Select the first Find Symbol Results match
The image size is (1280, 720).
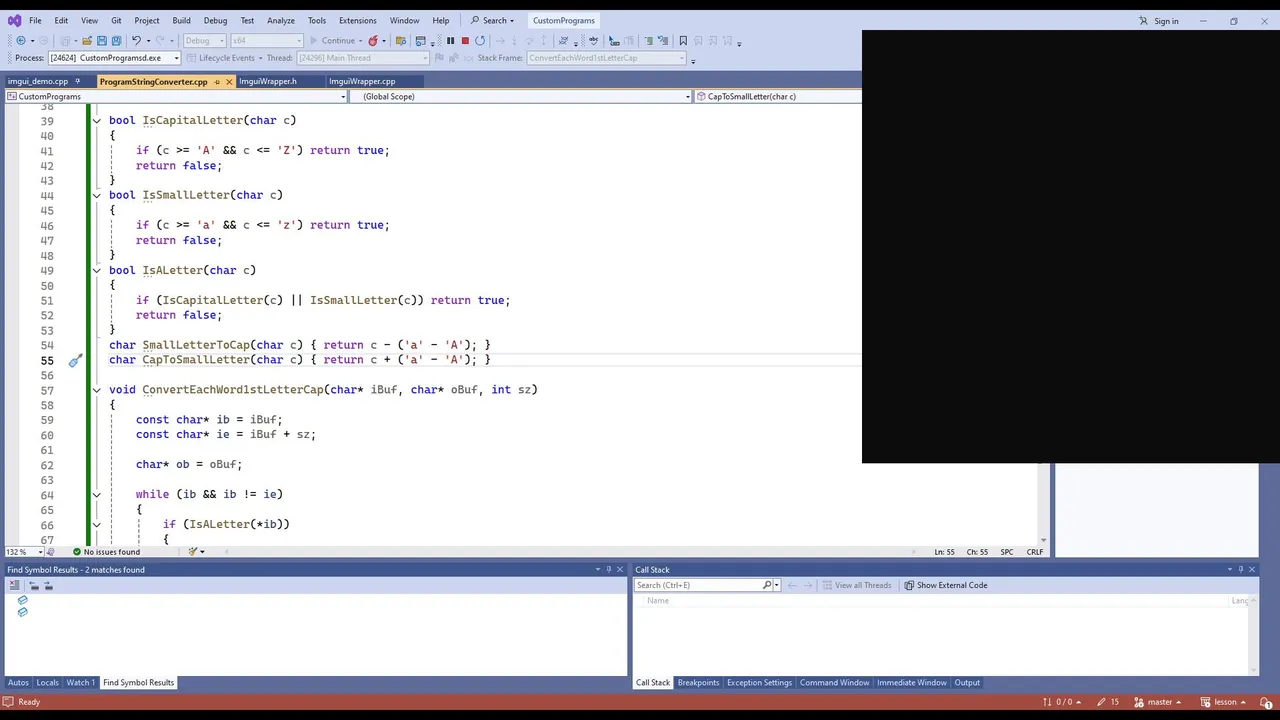click(22, 601)
